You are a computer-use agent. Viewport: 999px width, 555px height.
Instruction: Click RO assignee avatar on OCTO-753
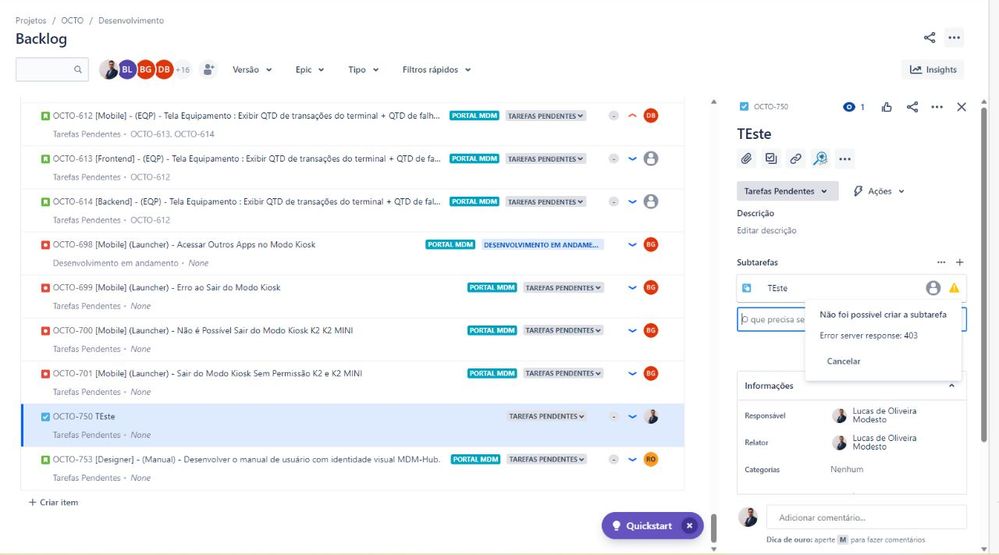coord(650,459)
